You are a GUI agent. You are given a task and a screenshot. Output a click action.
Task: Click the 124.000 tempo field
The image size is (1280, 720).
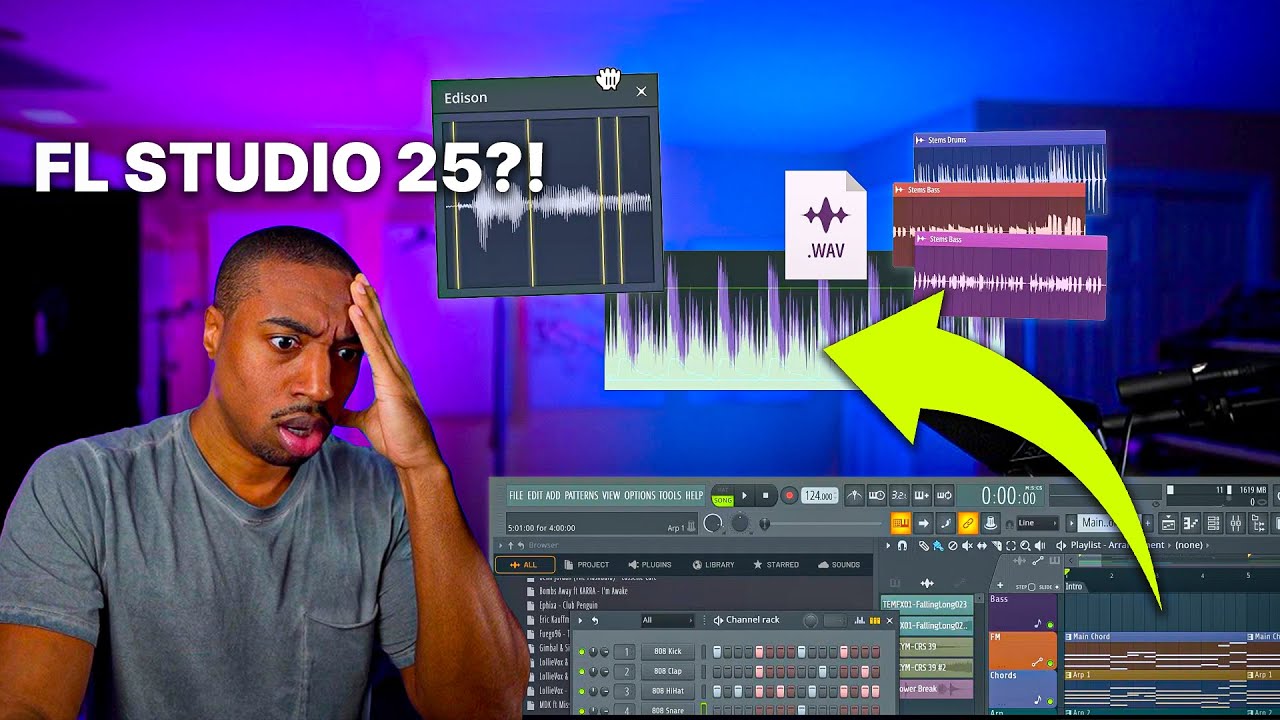pyautogui.click(x=819, y=495)
